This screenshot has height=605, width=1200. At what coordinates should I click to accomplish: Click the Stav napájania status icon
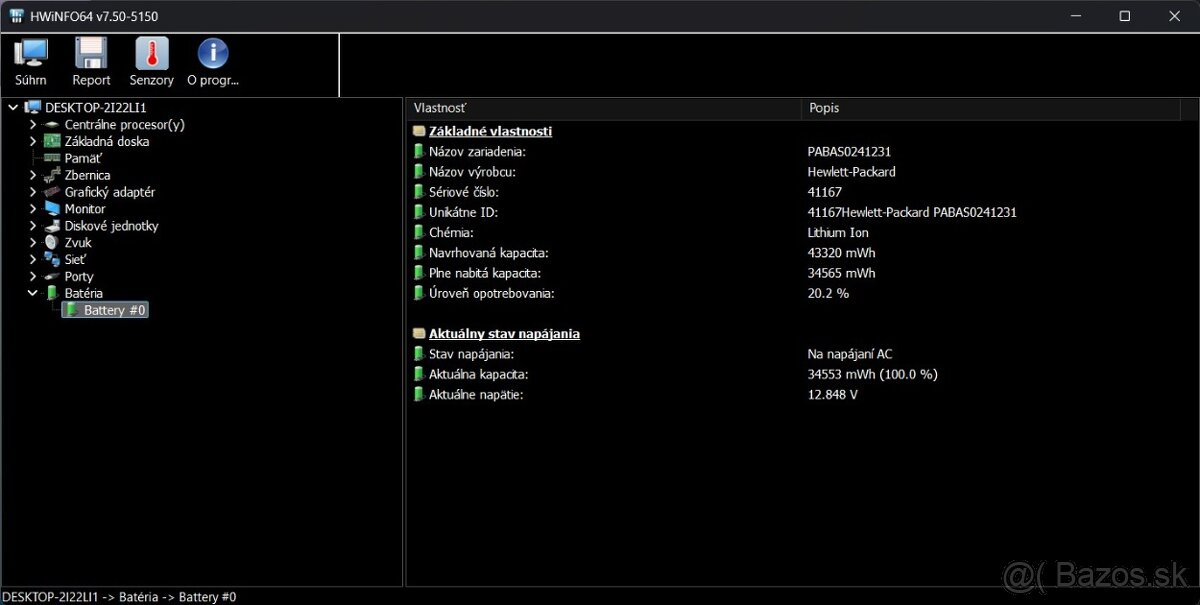click(419, 353)
